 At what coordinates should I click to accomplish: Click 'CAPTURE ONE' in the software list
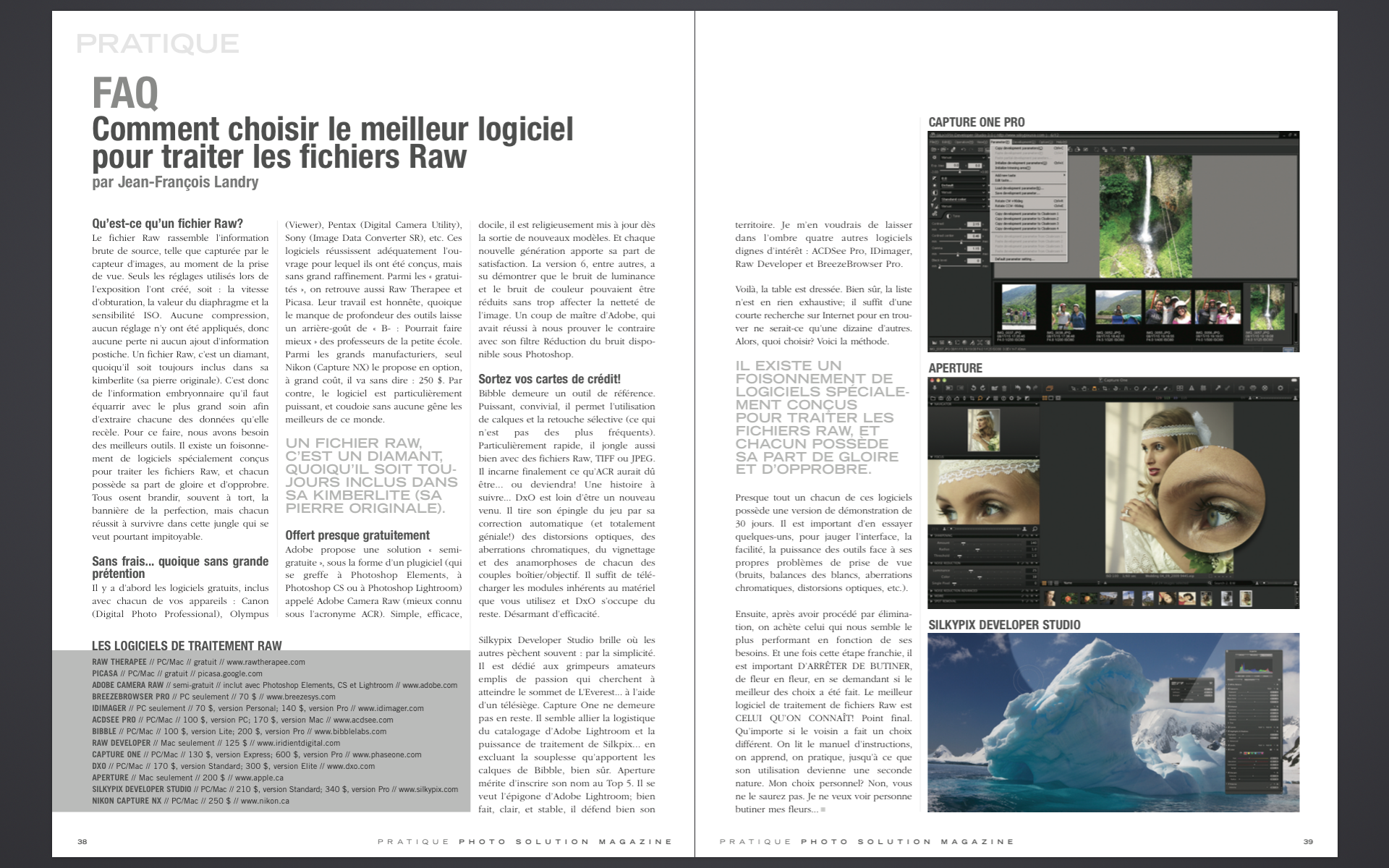(x=116, y=754)
